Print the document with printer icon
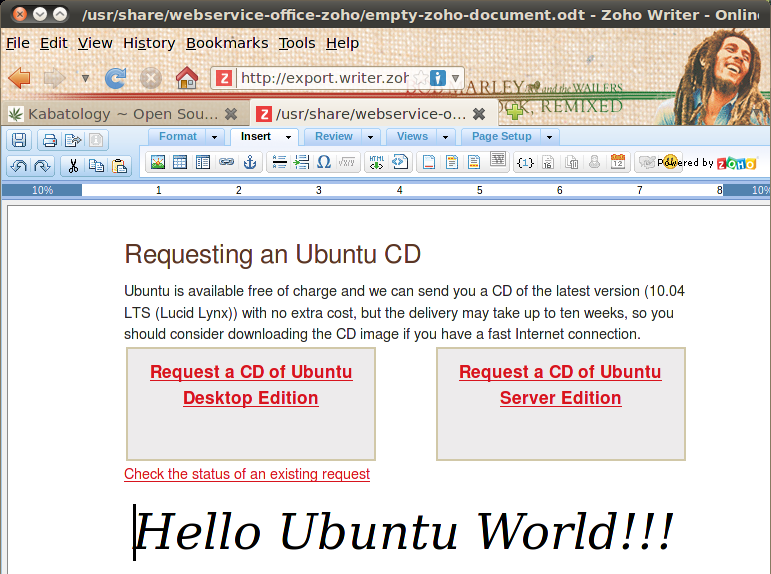 tap(49, 140)
